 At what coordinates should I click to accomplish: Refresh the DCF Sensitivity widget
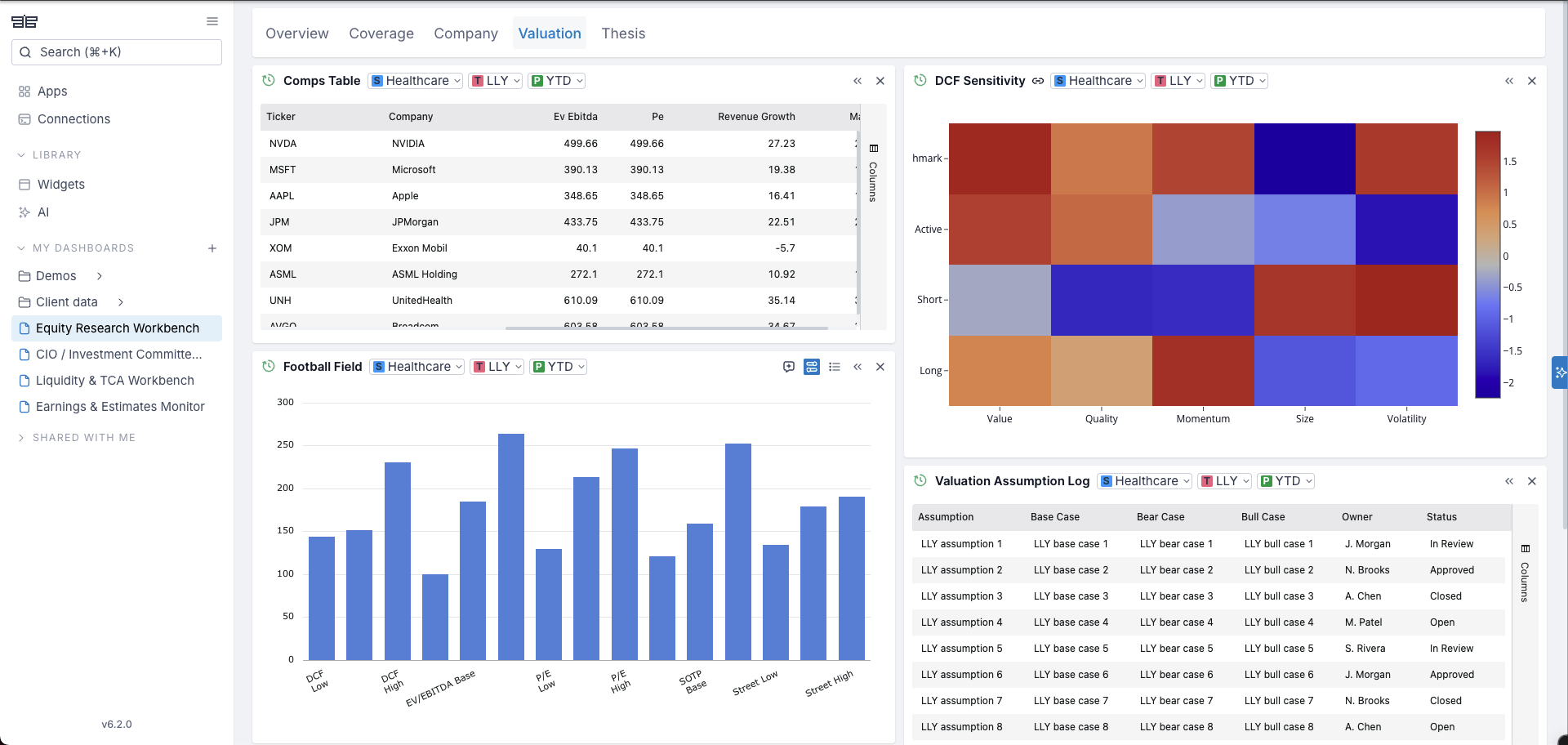tap(920, 80)
